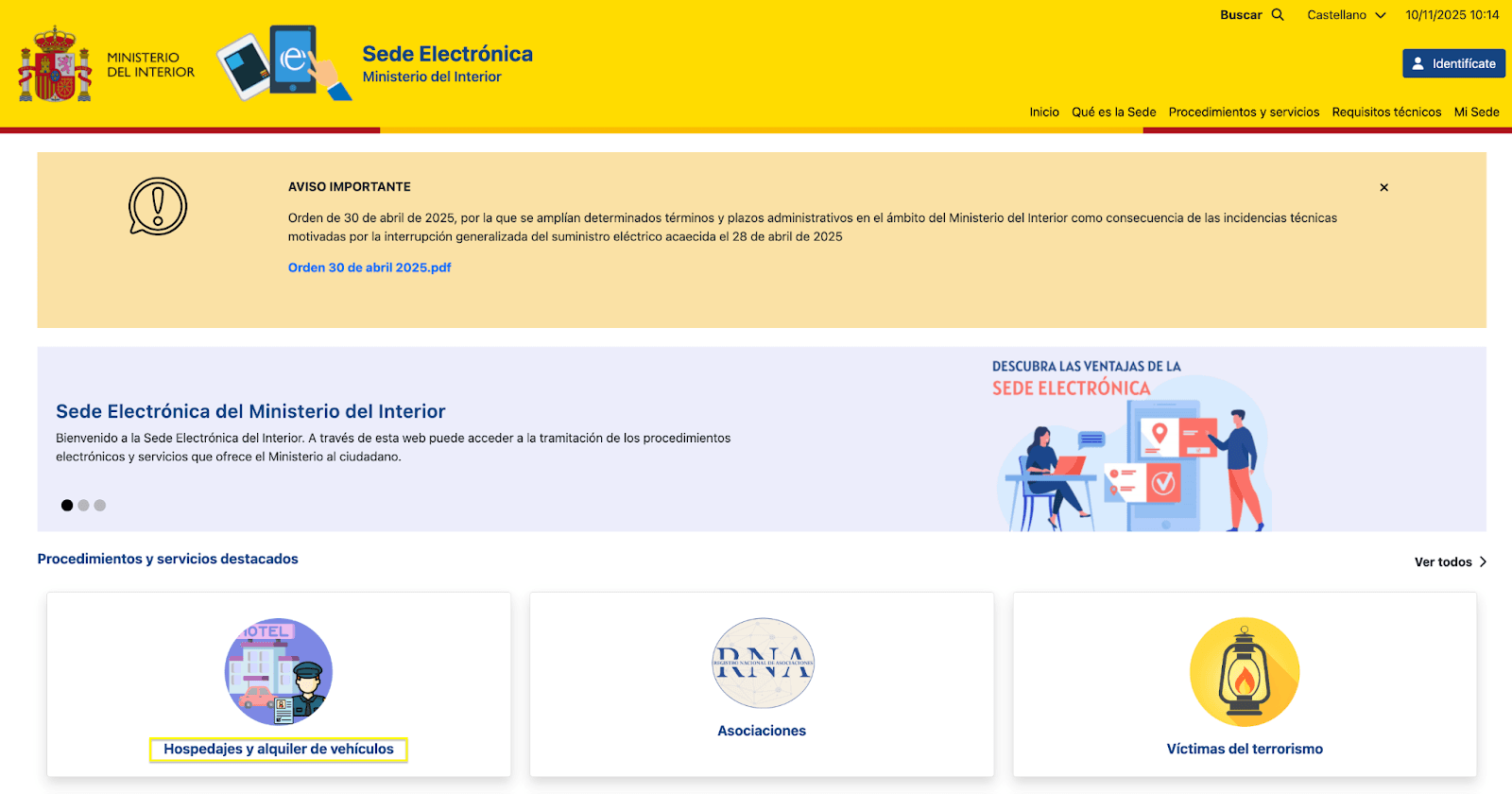
Task: Open the hotel Hospedajes card icon
Action: point(279,672)
